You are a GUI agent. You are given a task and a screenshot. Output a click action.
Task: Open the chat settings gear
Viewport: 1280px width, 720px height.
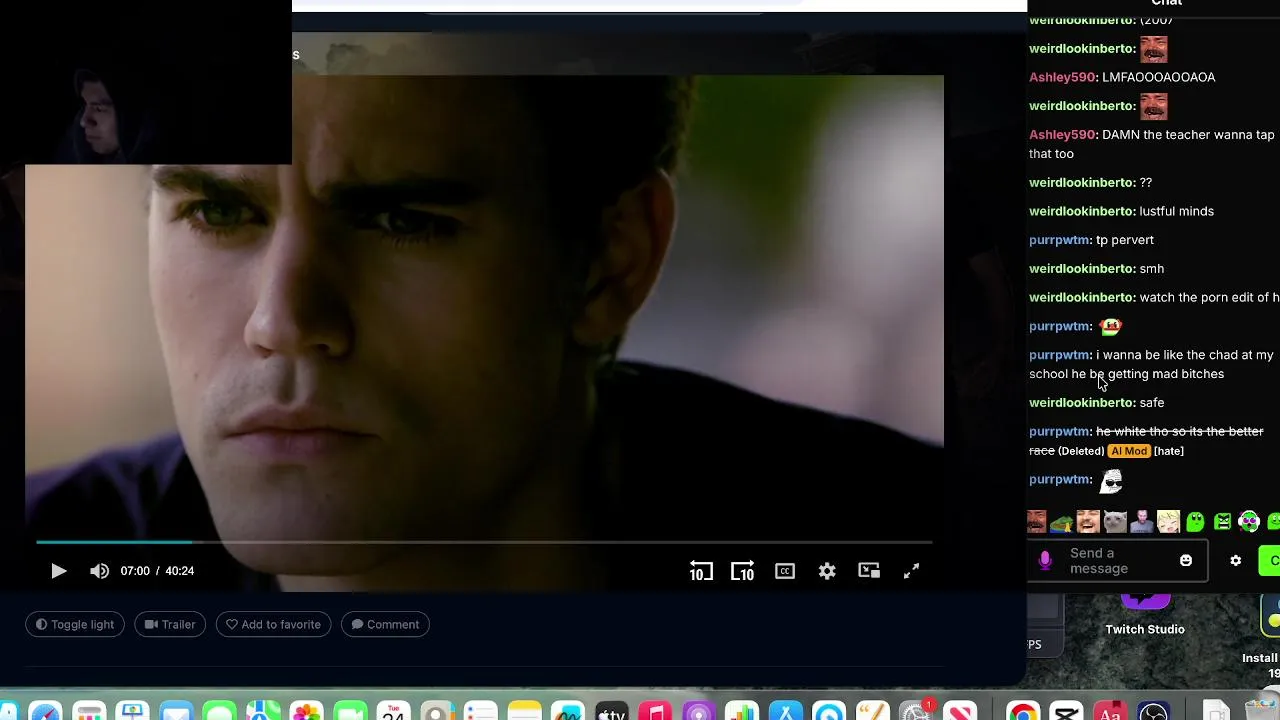(x=1236, y=561)
